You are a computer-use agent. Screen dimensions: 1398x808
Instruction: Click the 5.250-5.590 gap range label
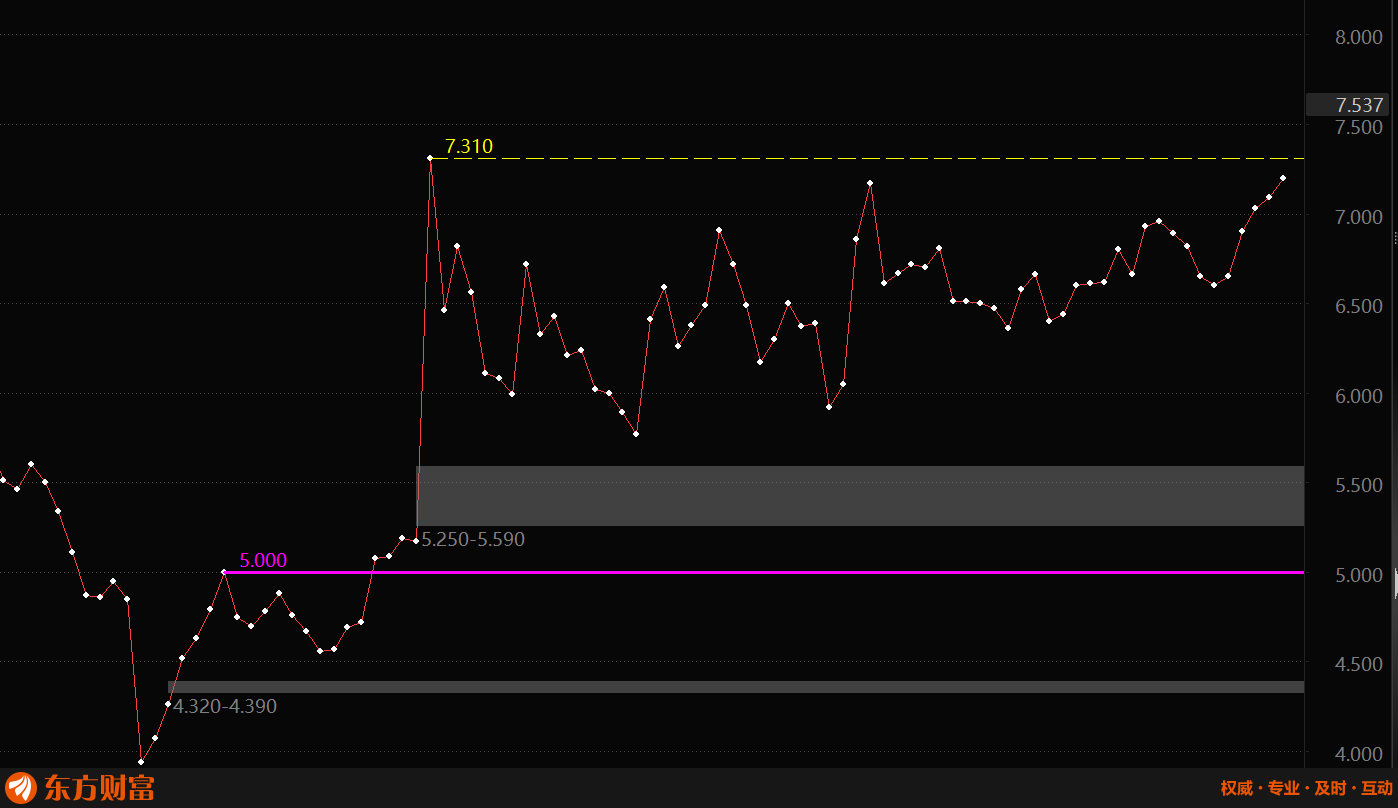coord(473,540)
